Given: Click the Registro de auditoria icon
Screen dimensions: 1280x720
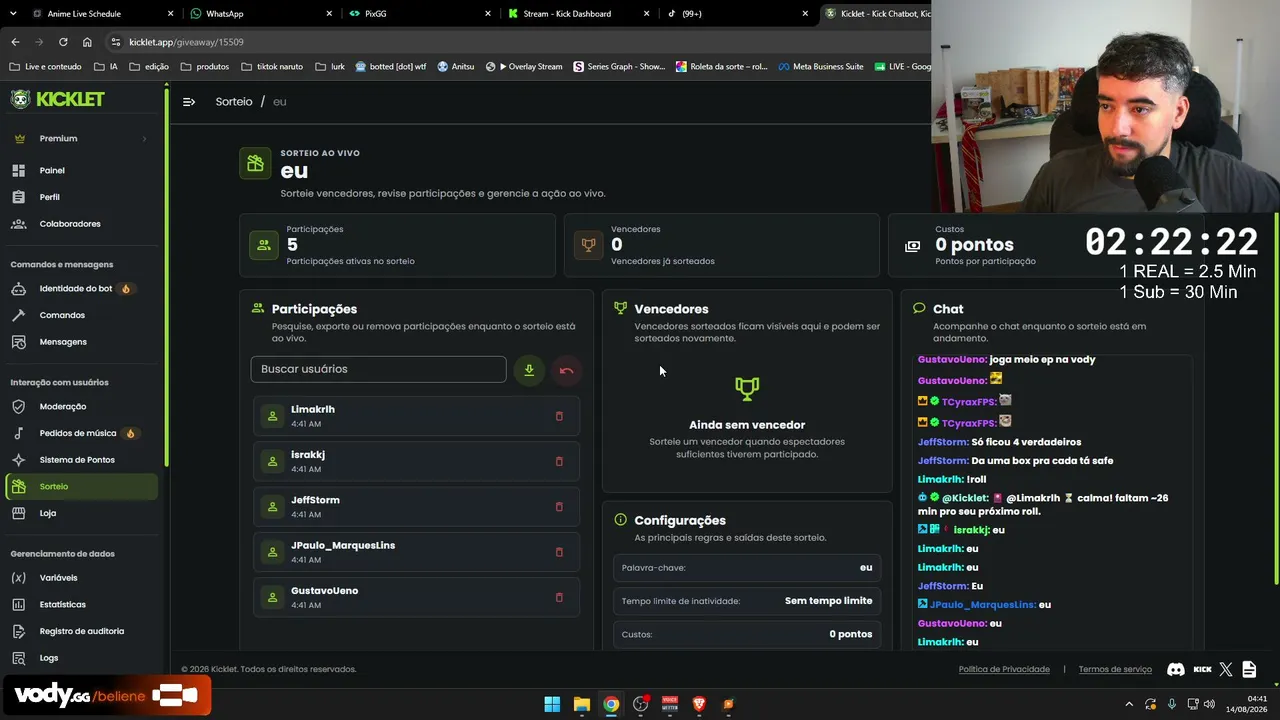Looking at the screenshot, I should point(18,631).
